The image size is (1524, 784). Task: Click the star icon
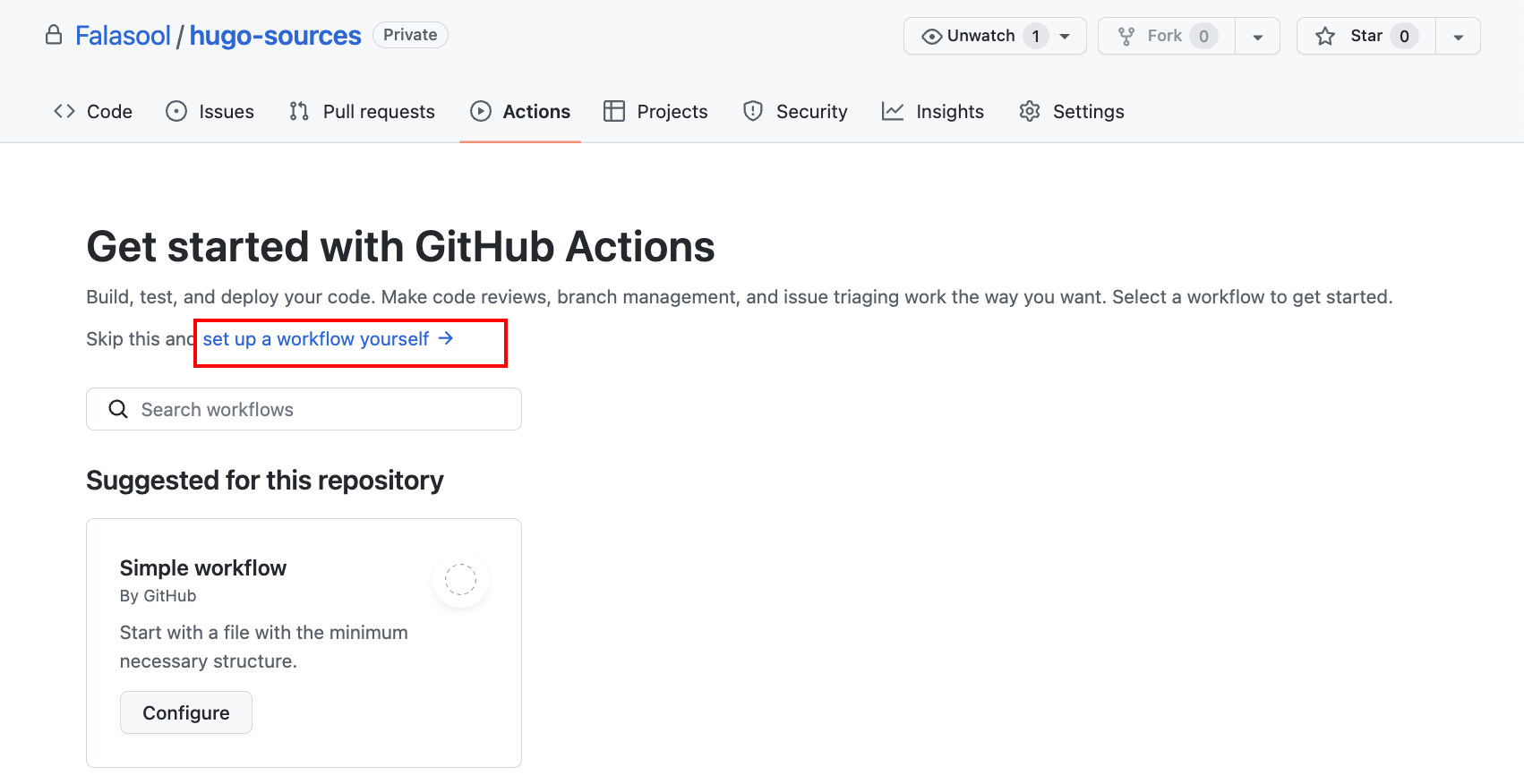pyautogui.click(x=1325, y=36)
